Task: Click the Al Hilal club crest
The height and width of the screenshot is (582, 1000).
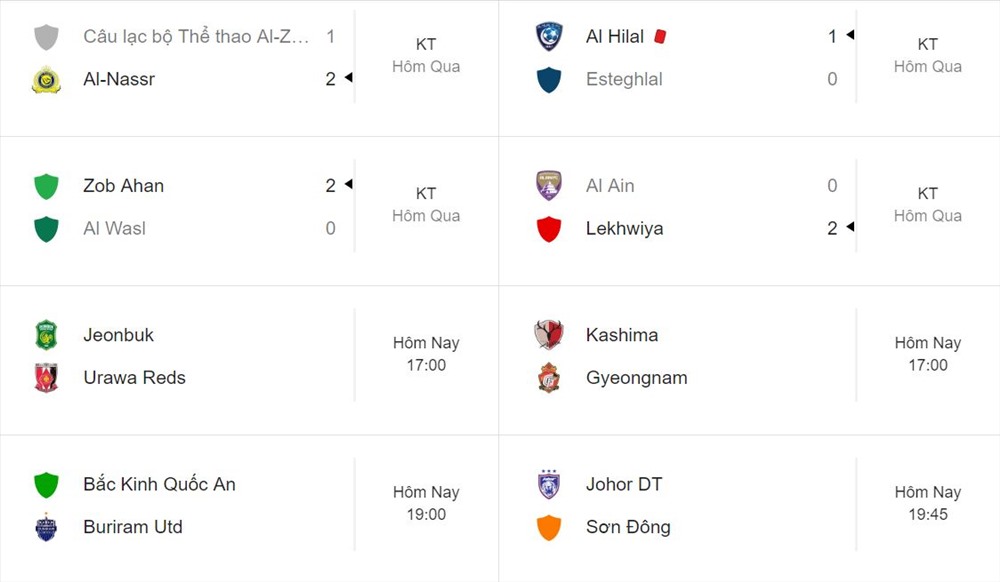Action: [548, 36]
